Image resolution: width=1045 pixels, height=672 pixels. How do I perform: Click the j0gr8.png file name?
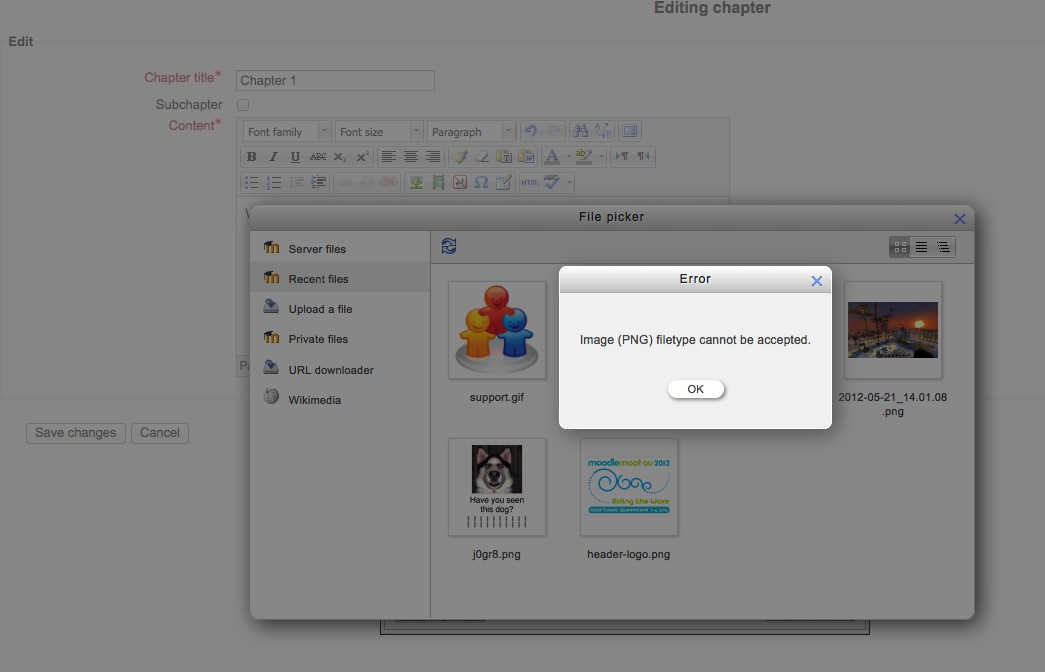click(x=497, y=554)
